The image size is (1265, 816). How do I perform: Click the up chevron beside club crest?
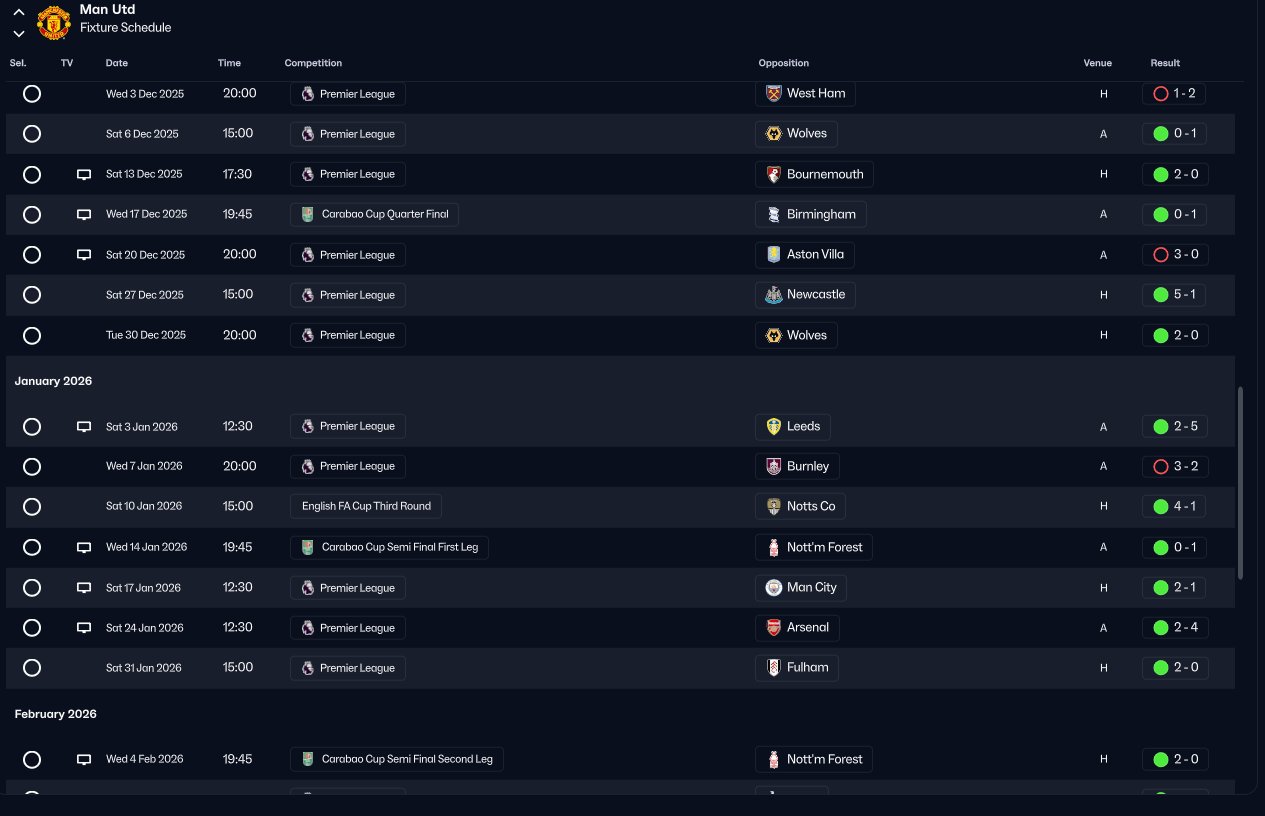19,12
